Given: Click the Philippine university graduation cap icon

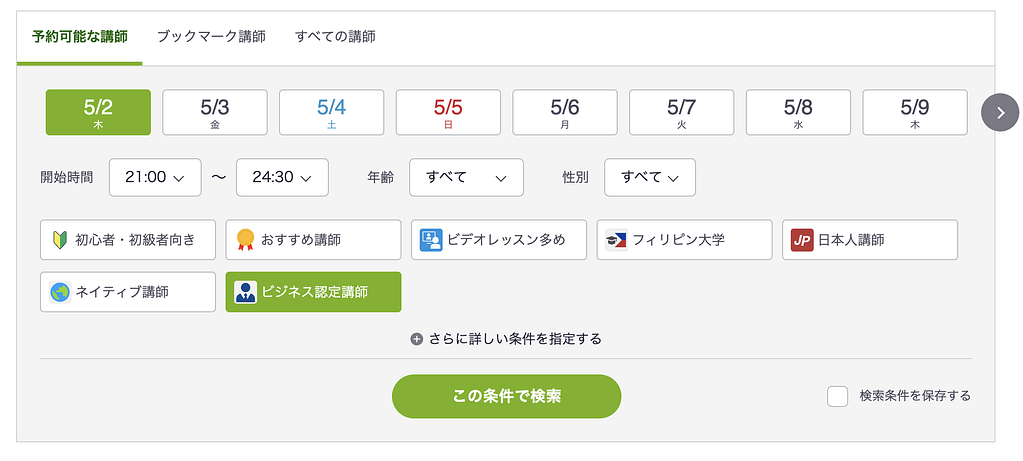Looking at the screenshot, I should pyautogui.click(x=616, y=240).
